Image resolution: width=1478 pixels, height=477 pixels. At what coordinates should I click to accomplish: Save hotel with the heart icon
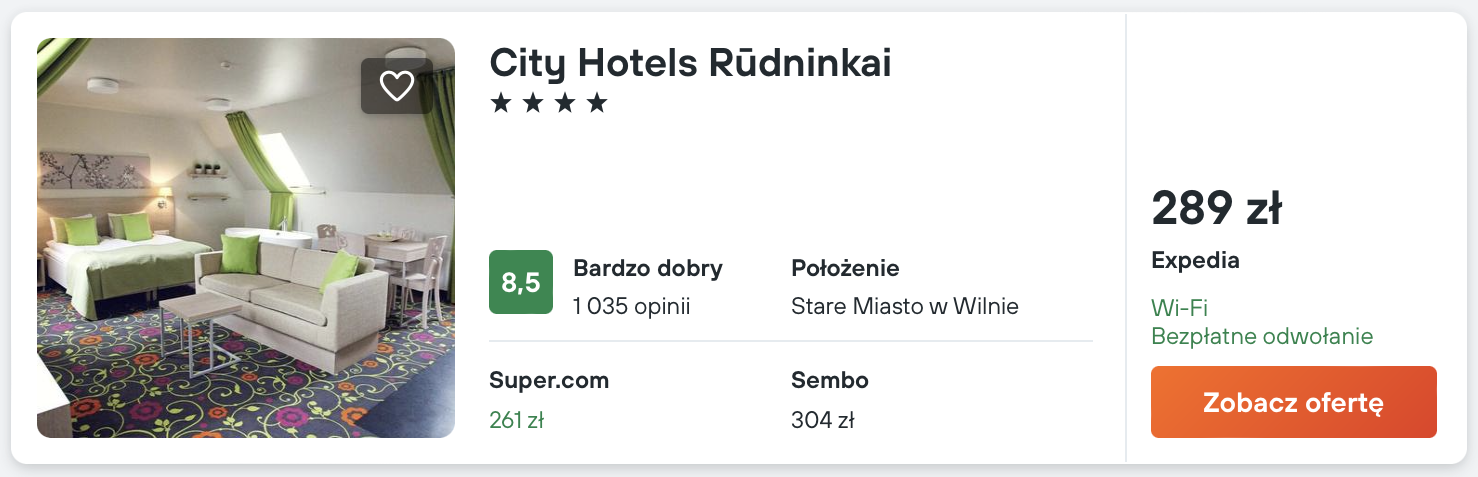click(x=397, y=86)
